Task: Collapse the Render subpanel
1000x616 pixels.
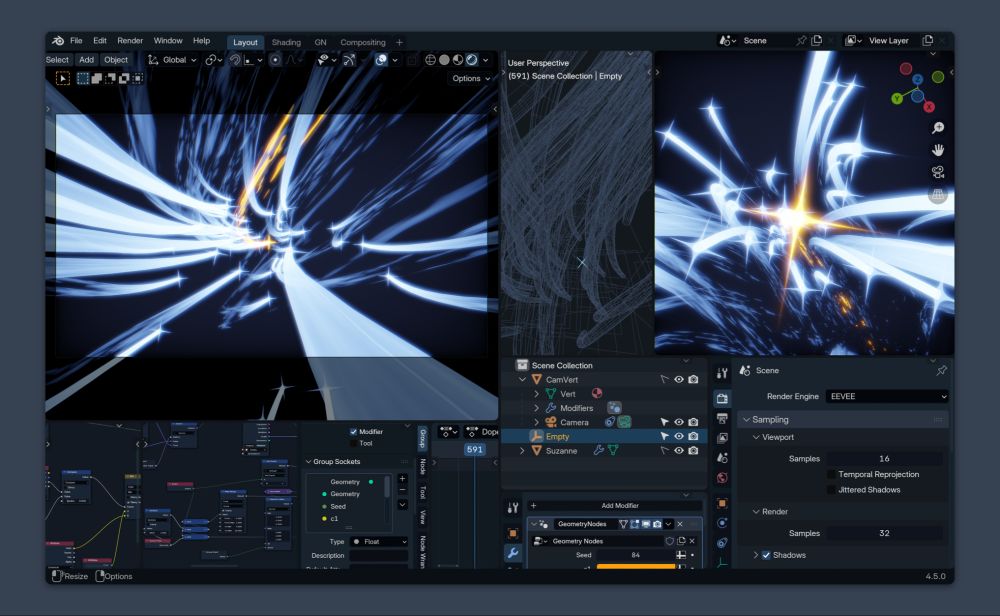Action: [756, 511]
